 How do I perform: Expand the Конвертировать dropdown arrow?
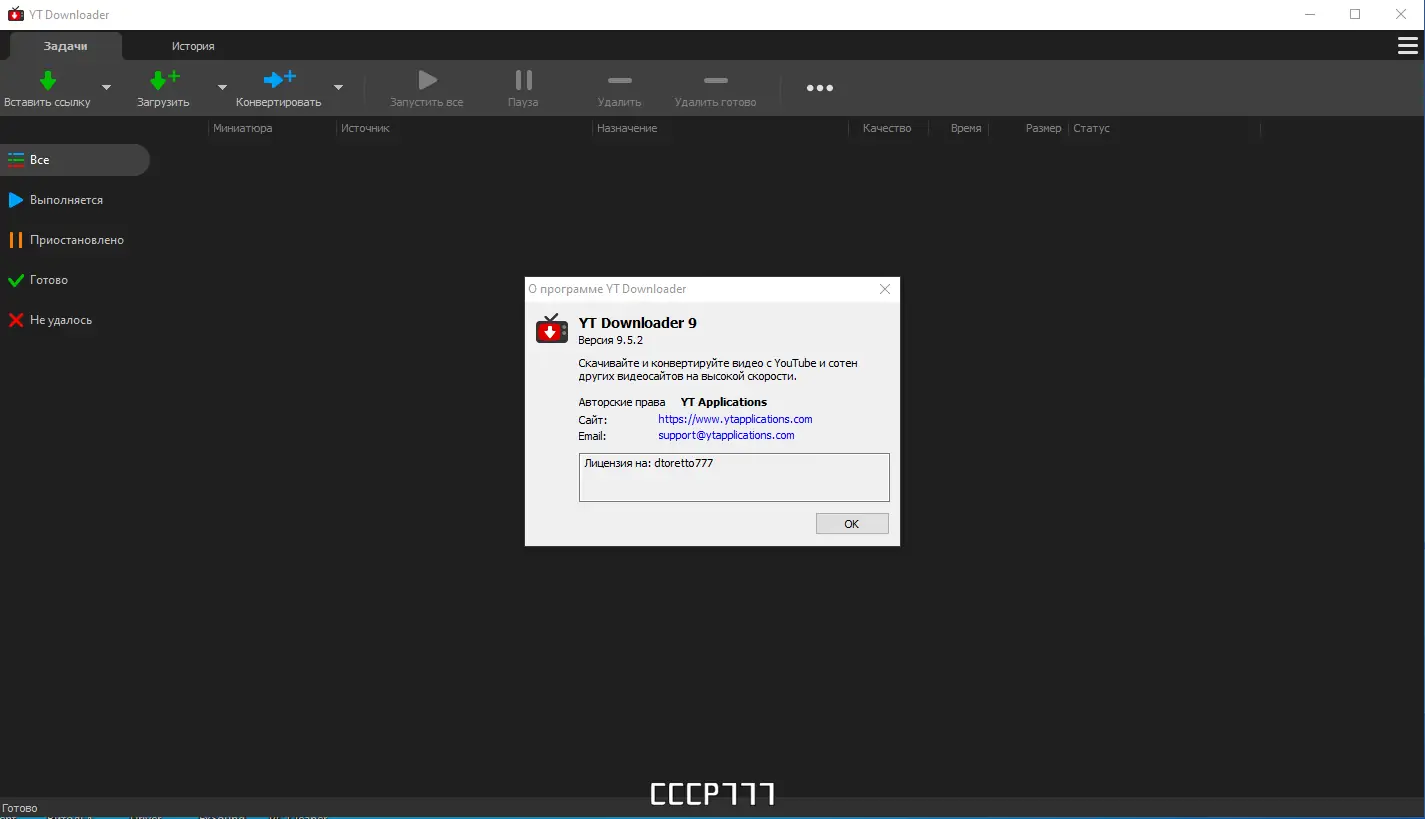pyautogui.click(x=339, y=87)
